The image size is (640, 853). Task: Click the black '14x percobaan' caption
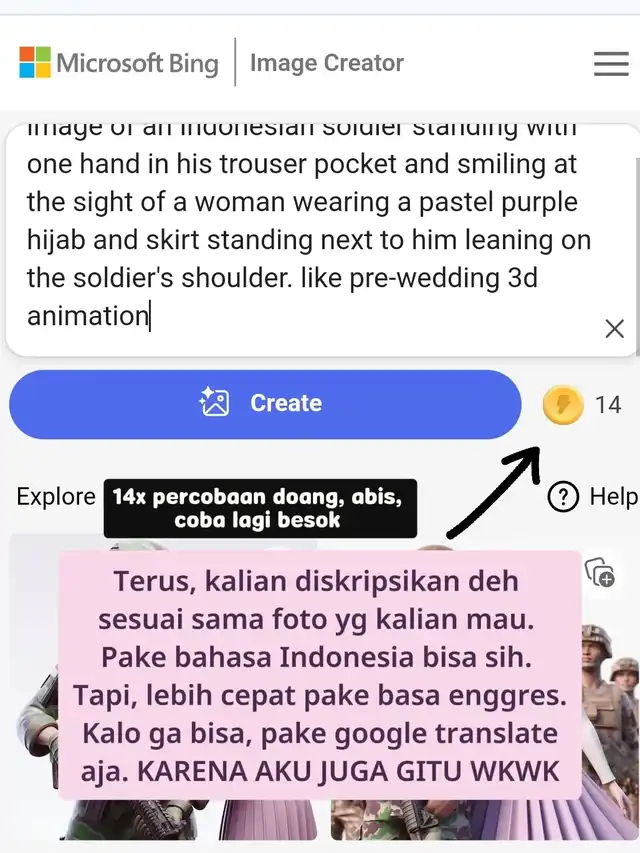tap(260, 508)
